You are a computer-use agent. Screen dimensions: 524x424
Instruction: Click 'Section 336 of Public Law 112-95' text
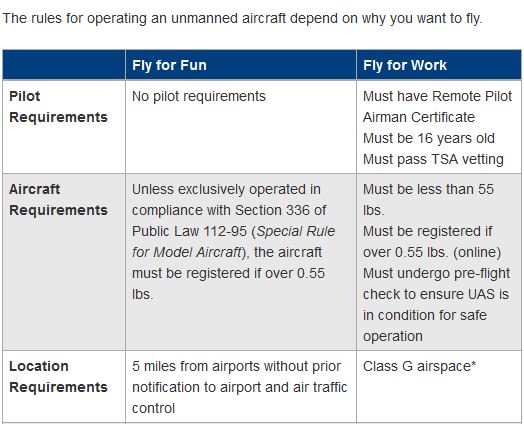coord(229,221)
